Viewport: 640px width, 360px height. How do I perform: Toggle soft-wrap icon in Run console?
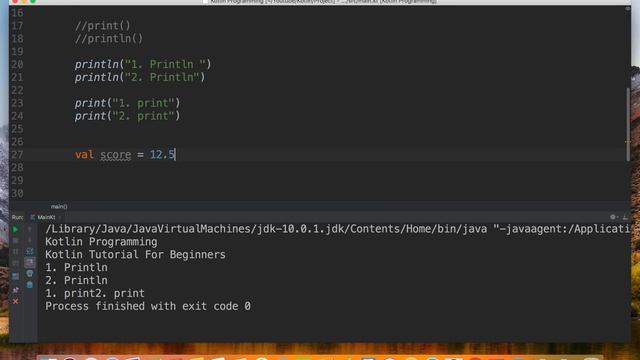click(30, 251)
